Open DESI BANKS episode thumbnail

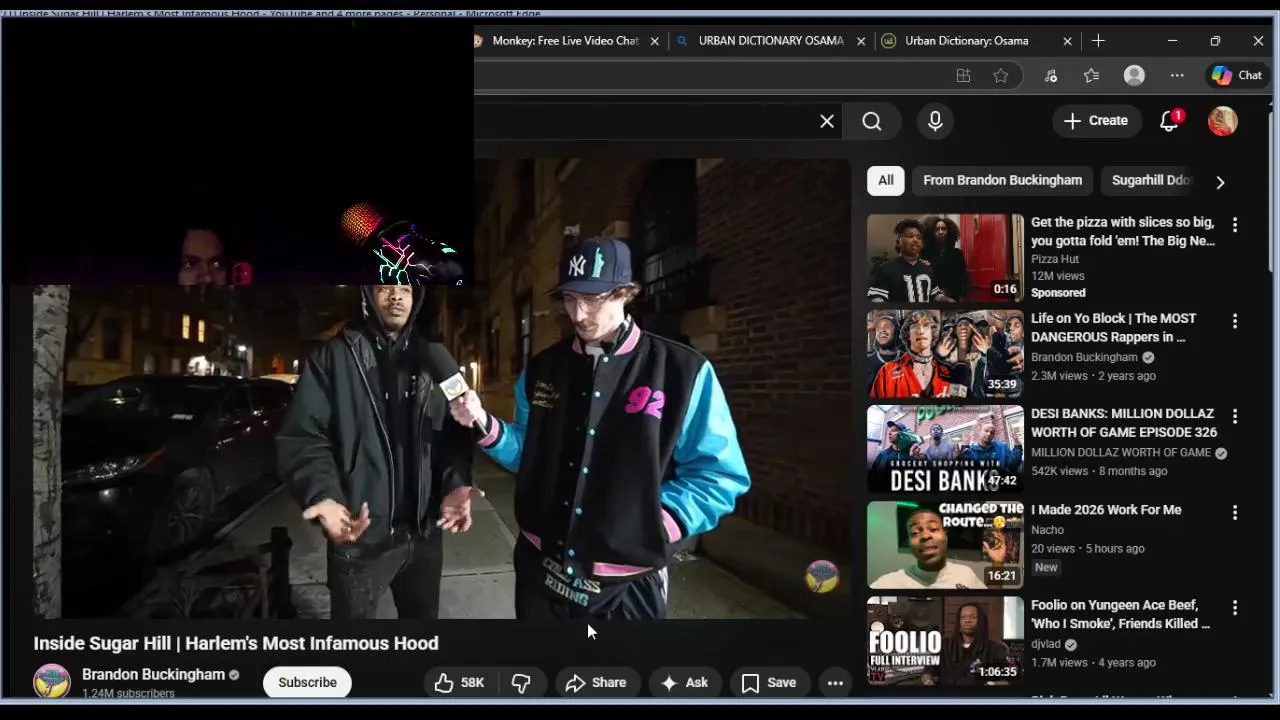(x=945, y=449)
